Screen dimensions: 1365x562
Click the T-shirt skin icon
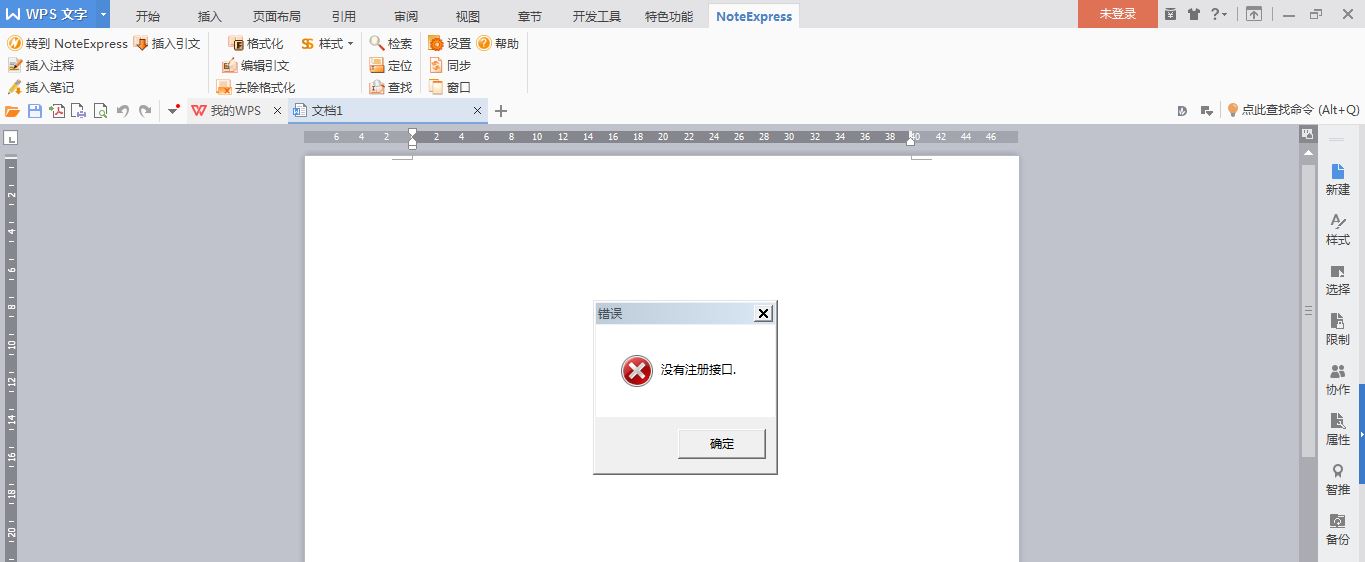pos(1194,14)
